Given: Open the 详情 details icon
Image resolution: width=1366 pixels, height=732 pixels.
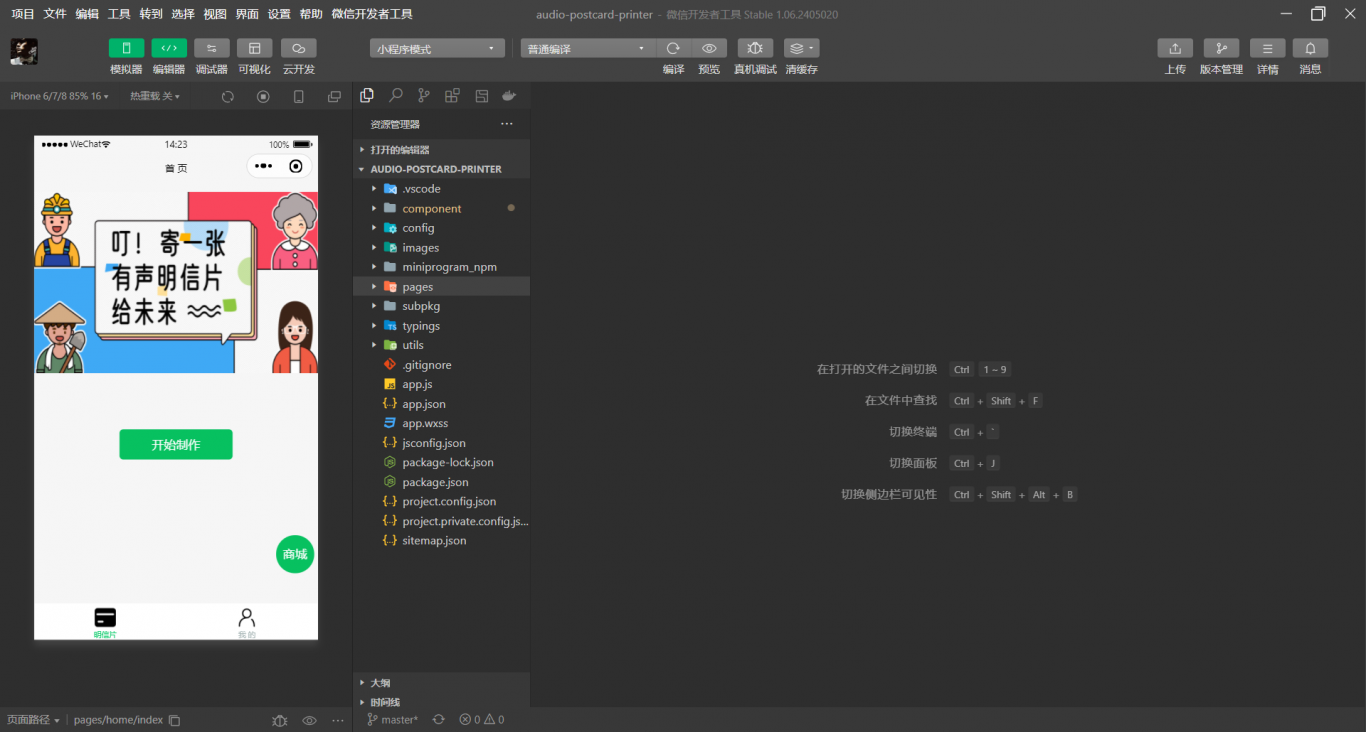Looking at the screenshot, I should [x=1267, y=48].
